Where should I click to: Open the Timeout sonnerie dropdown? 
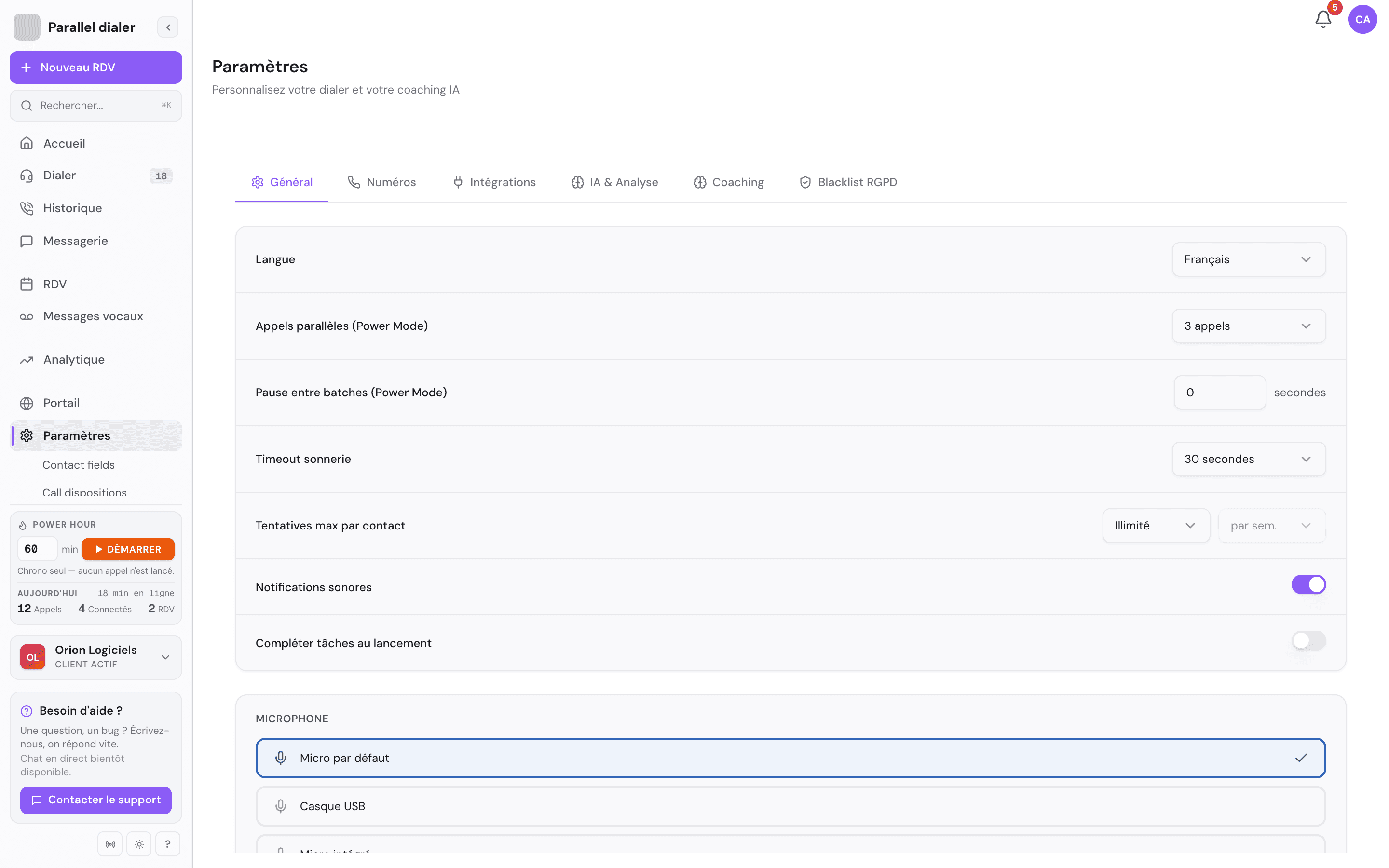click(x=1248, y=459)
